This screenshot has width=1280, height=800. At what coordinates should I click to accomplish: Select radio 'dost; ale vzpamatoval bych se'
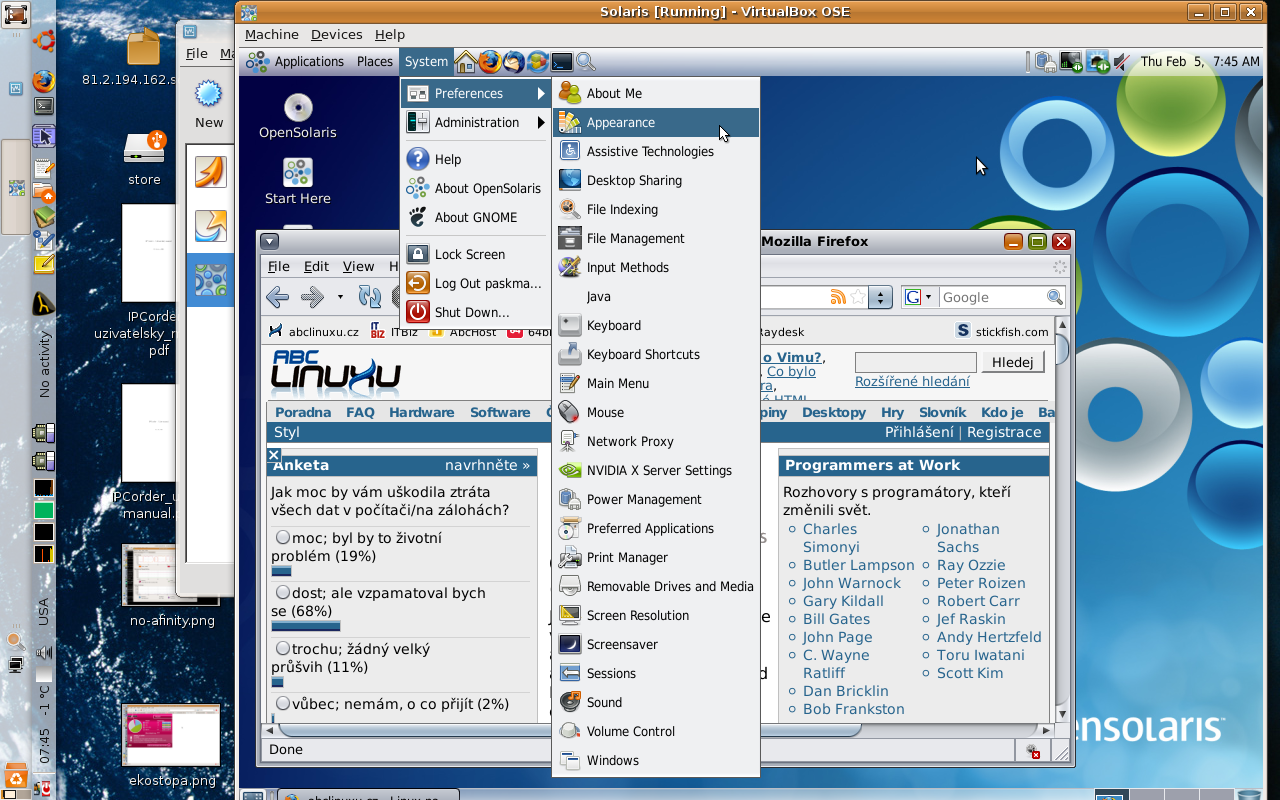click(x=283, y=593)
